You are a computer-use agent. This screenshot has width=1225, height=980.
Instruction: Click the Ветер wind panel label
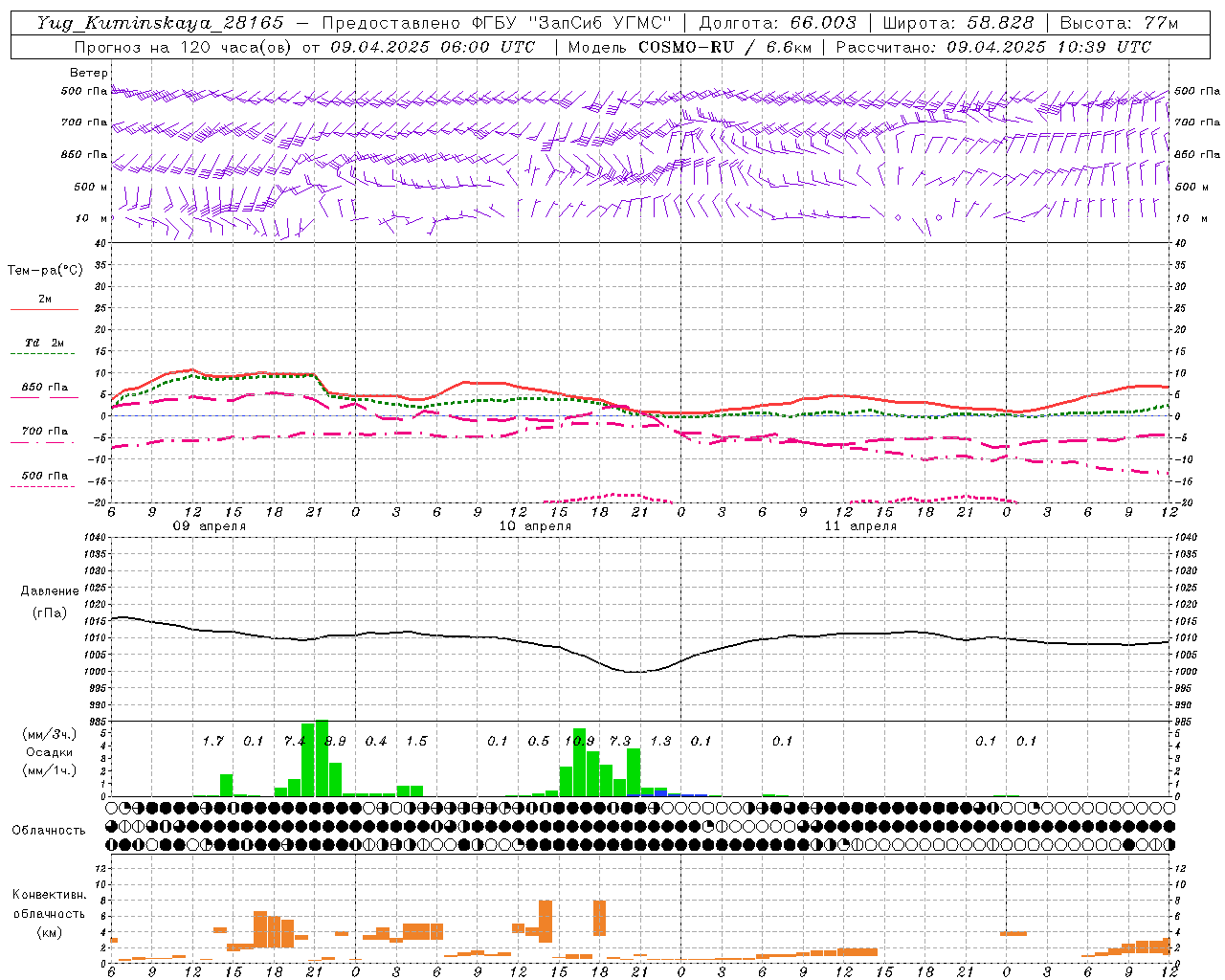tap(89, 73)
